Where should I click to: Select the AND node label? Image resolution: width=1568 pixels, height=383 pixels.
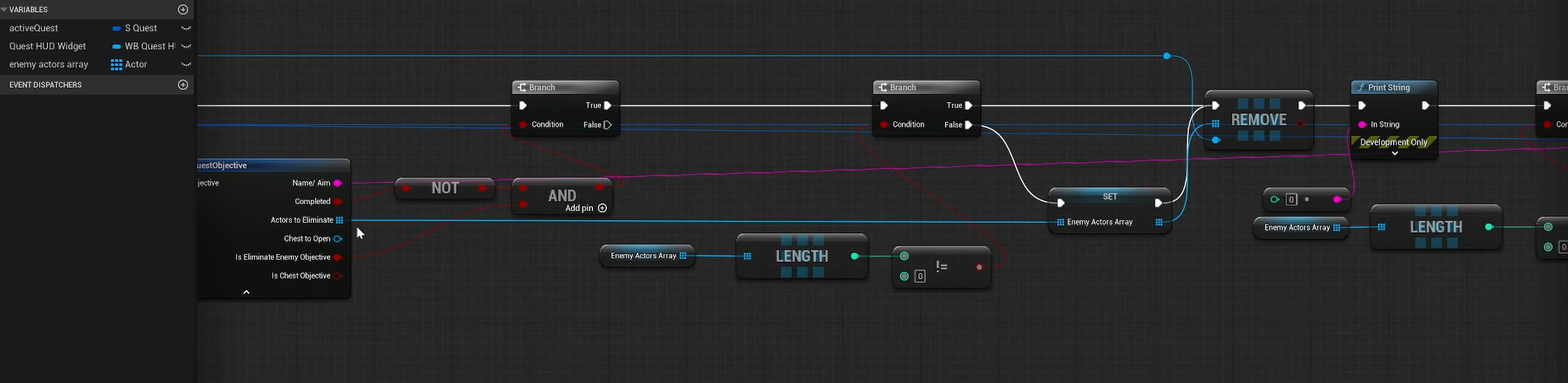click(x=562, y=196)
